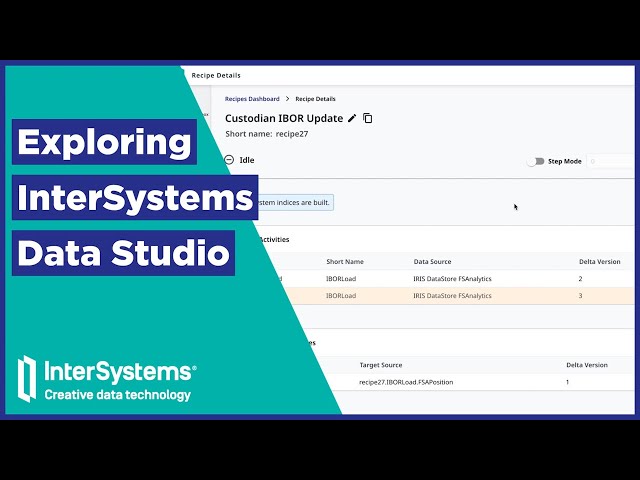Click the Idle status label
This screenshot has height=480, width=640.
[x=247, y=160]
